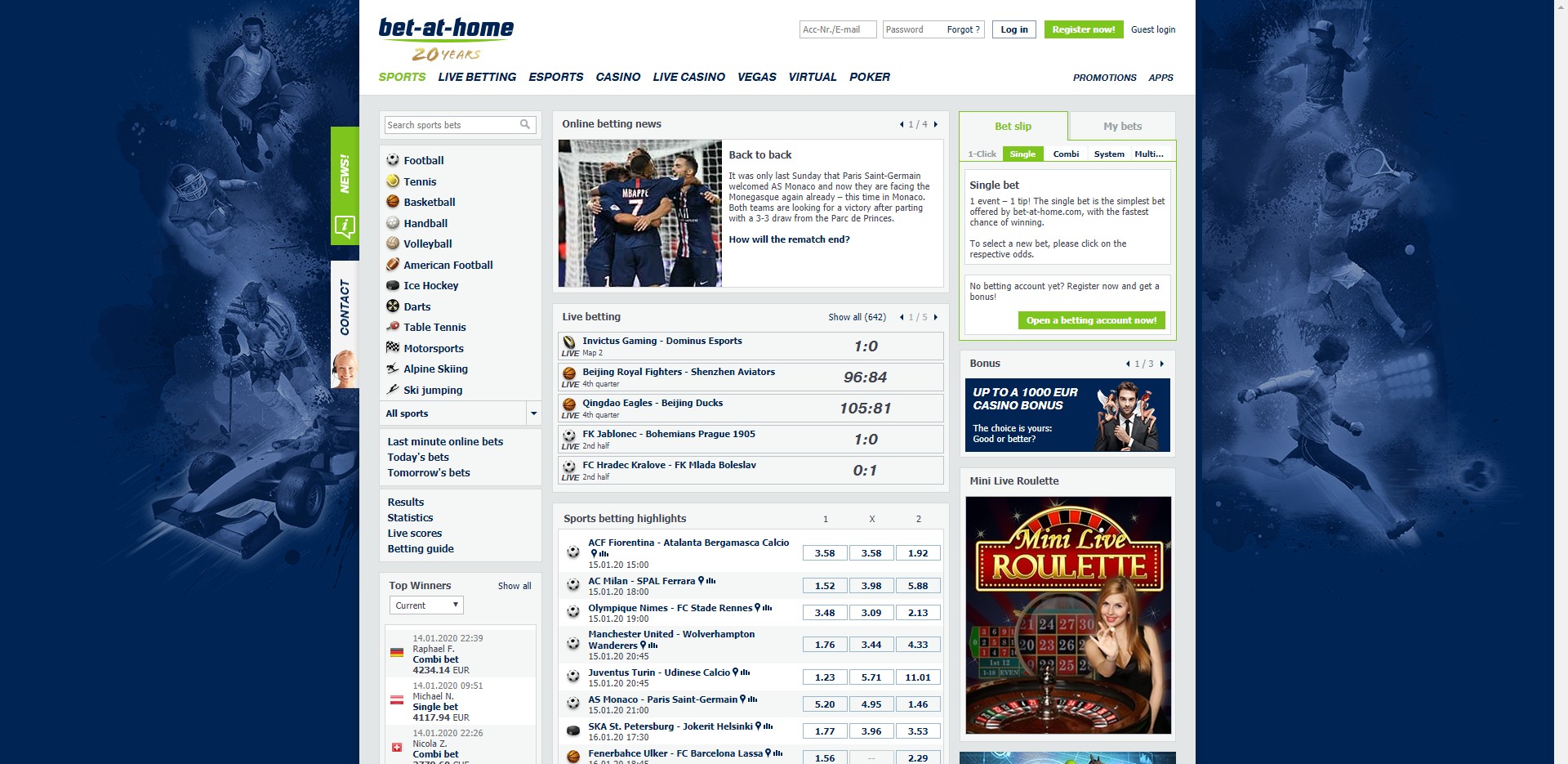1568x764 pixels.
Task: Open the VEGAS menu
Action: (756, 77)
